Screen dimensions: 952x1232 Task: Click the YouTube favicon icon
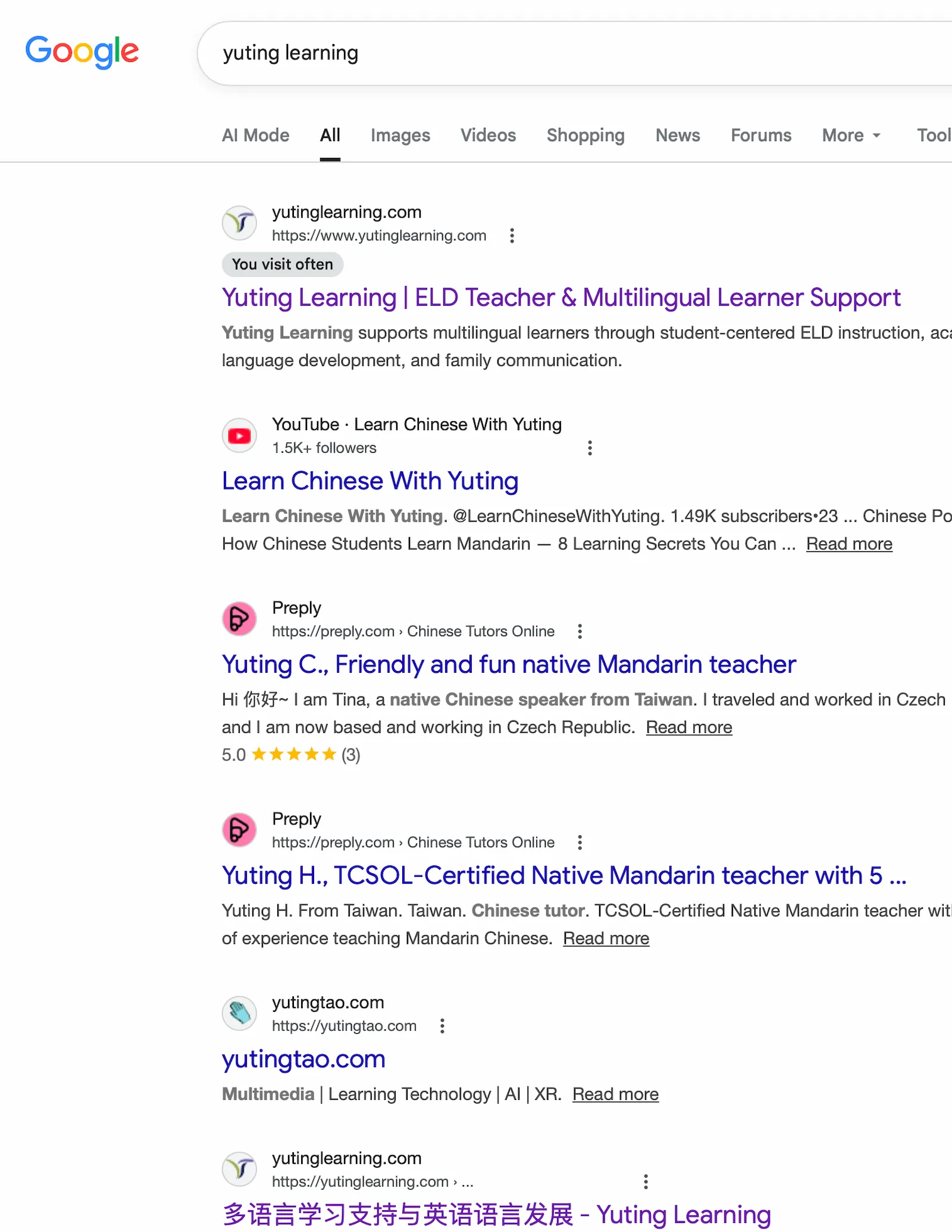coord(239,436)
